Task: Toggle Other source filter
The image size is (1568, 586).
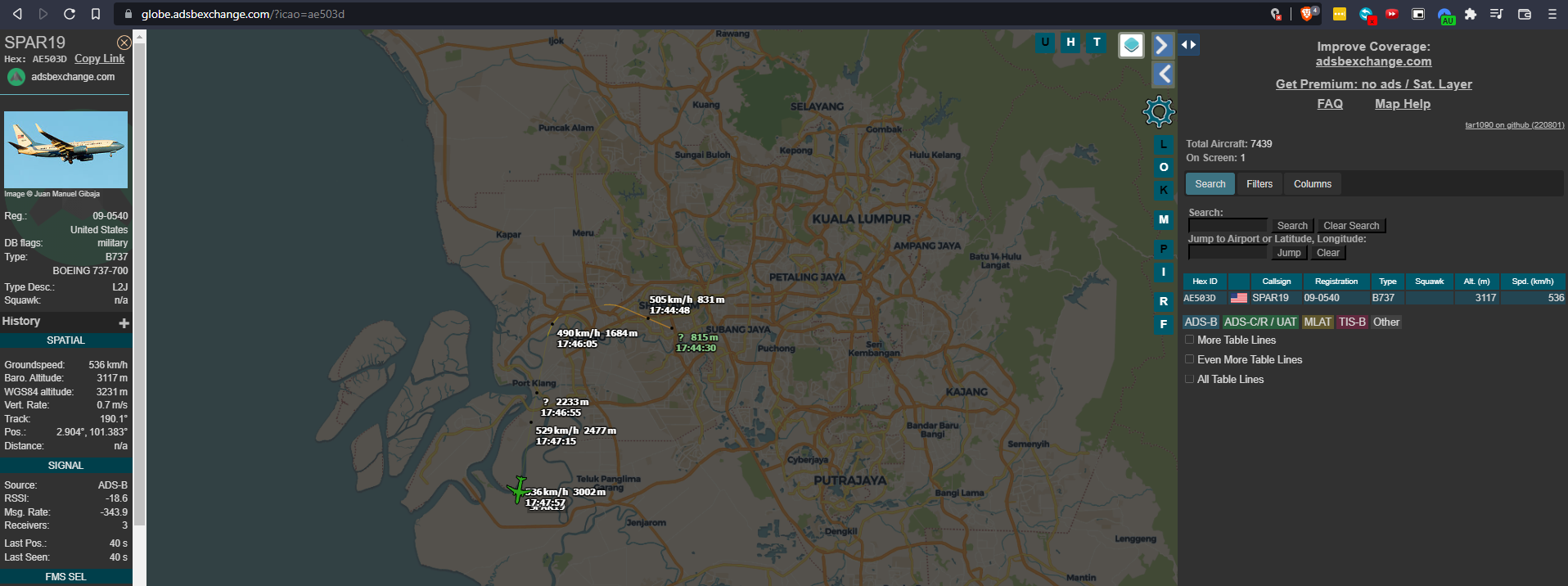Action: (x=1386, y=322)
